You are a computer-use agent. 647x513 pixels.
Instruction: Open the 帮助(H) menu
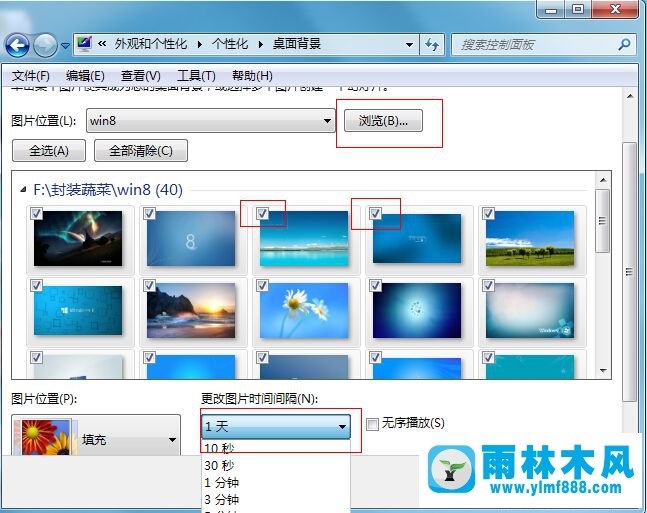[252, 76]
